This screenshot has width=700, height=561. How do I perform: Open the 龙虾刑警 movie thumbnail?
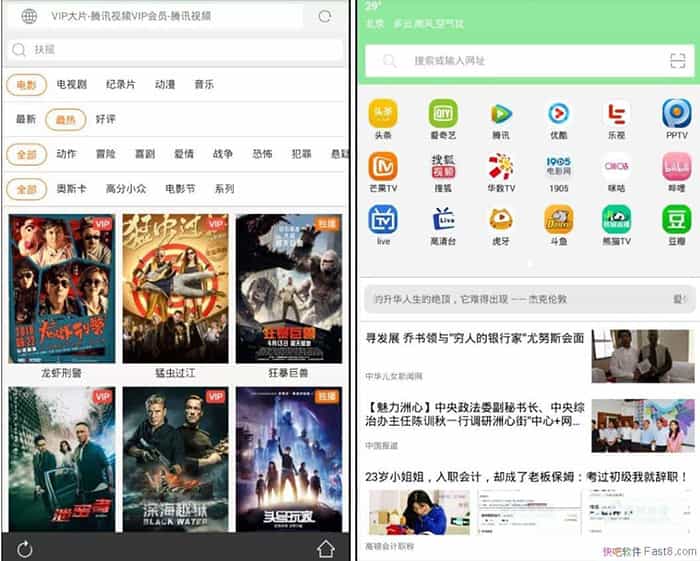(60, 289)
